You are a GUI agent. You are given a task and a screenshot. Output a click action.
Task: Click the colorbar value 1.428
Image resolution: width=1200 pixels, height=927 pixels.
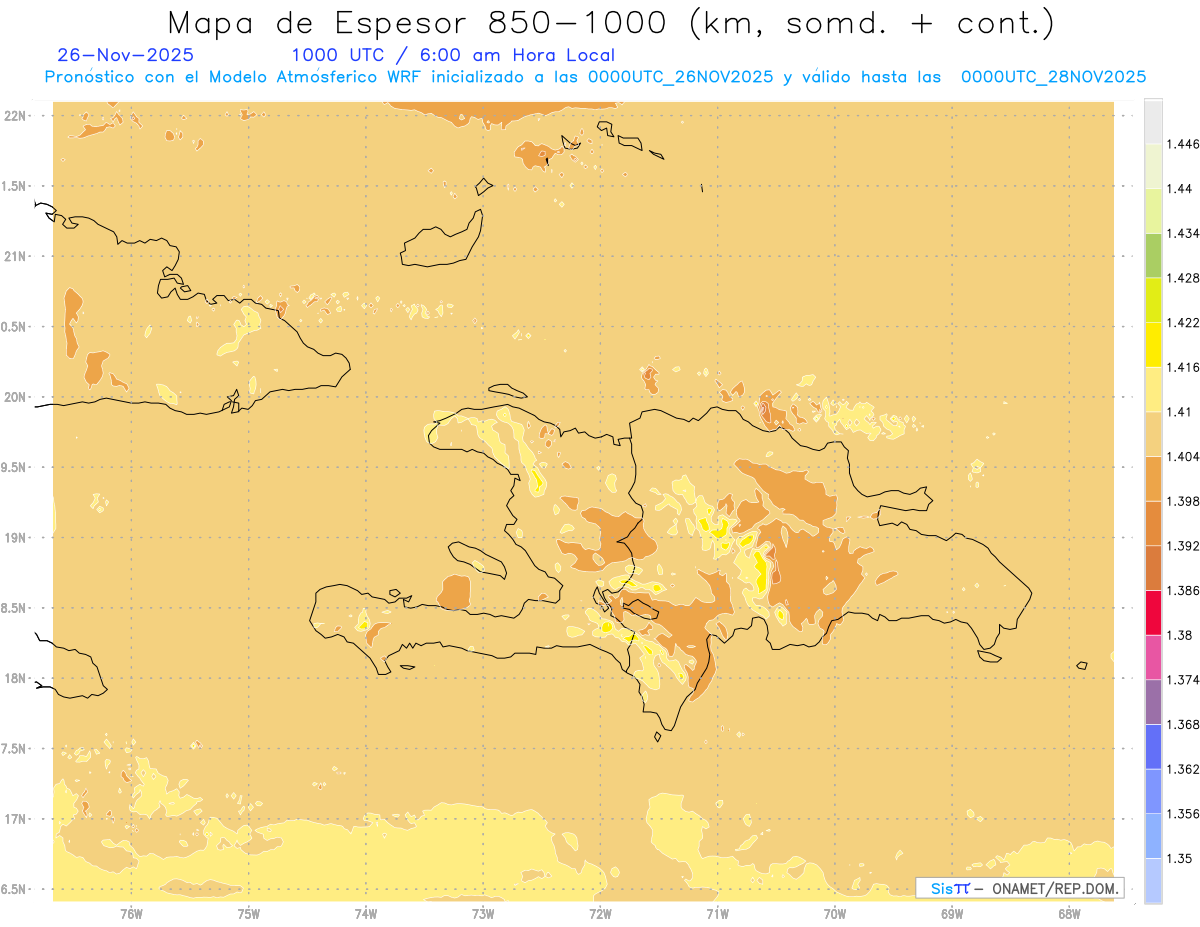pos(1185,277)
